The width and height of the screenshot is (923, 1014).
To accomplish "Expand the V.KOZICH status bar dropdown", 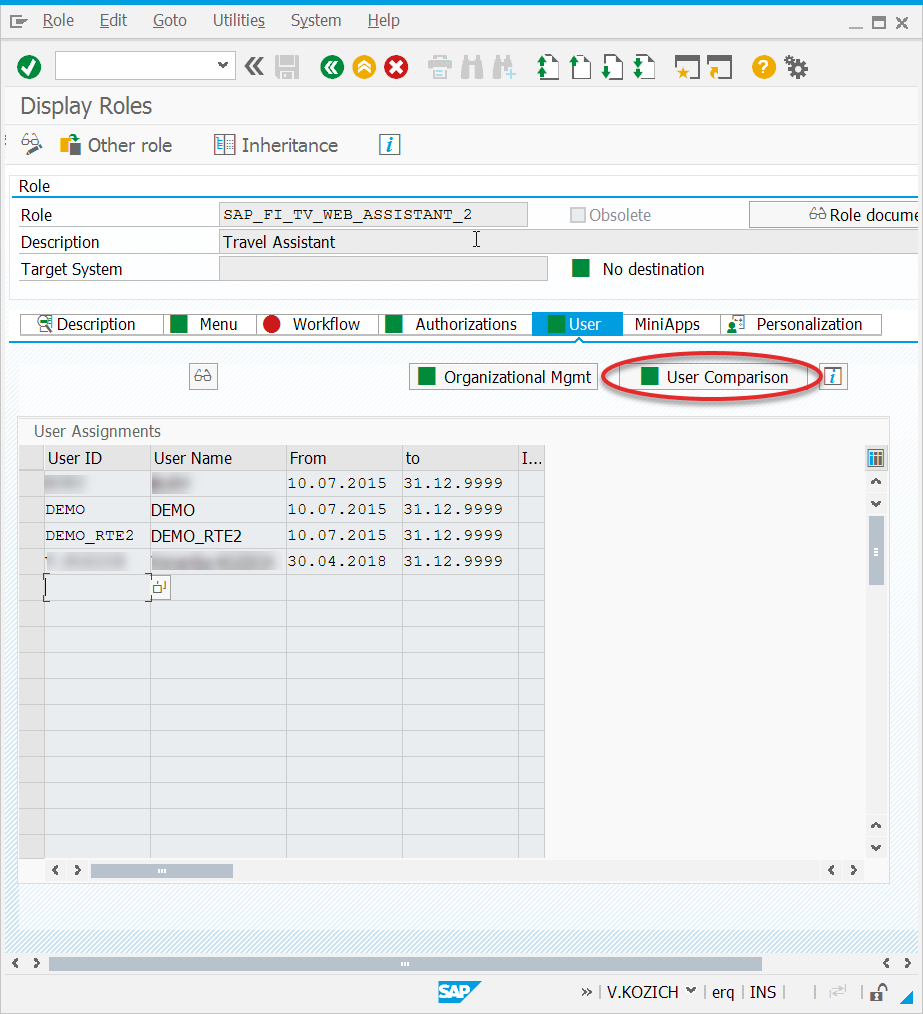I will point(691,991).
